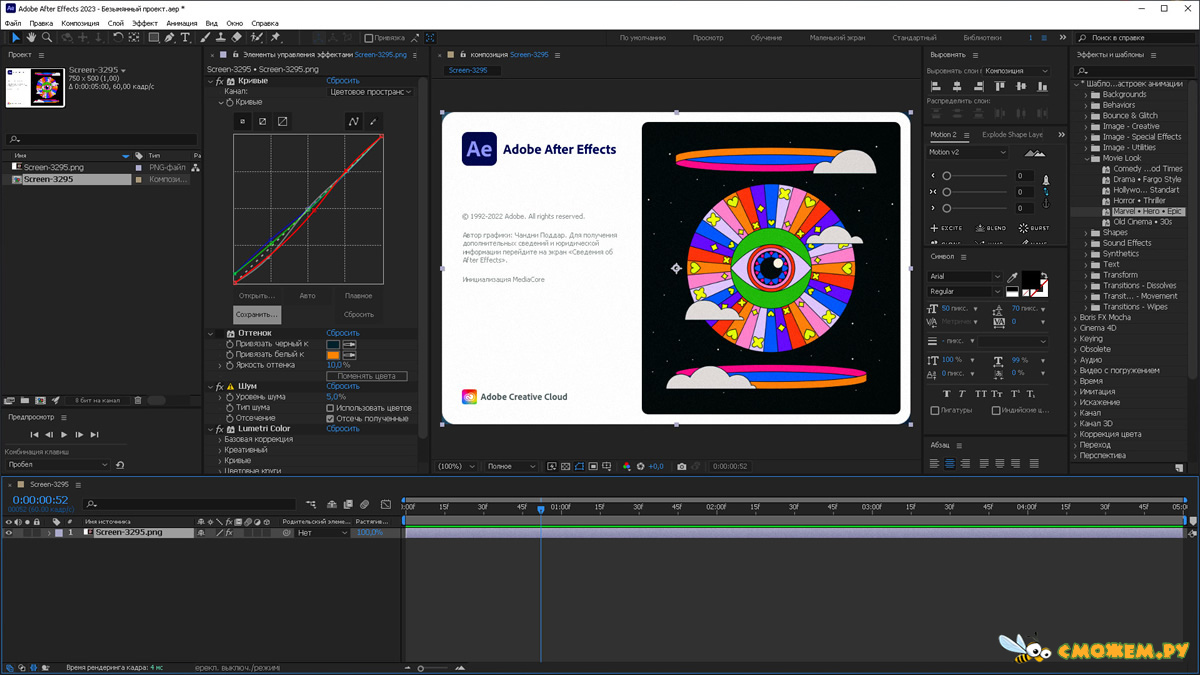The image size is (1200, 675).
Task: Switch to Библиотеки workspace
Action: (983, 38)
